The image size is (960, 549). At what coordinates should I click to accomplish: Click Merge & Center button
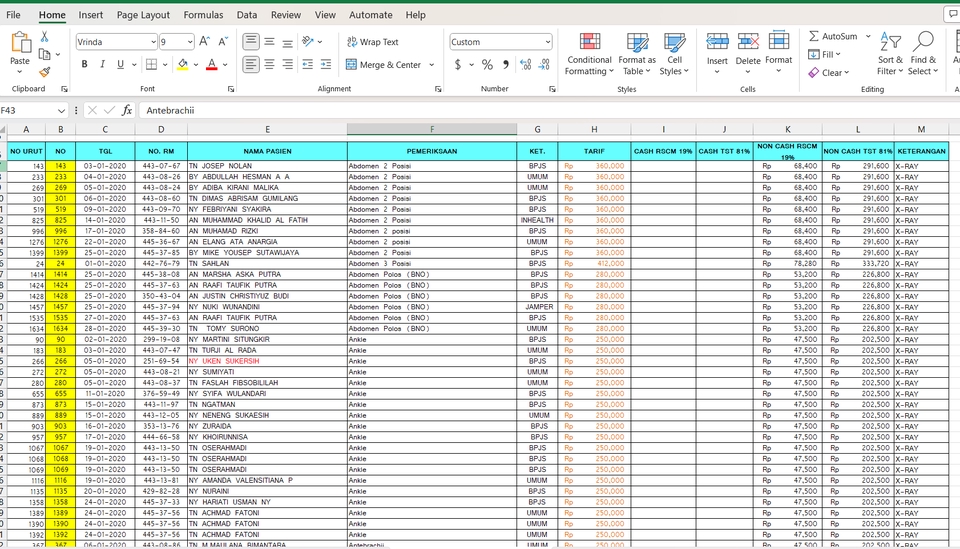click(383, 64)
